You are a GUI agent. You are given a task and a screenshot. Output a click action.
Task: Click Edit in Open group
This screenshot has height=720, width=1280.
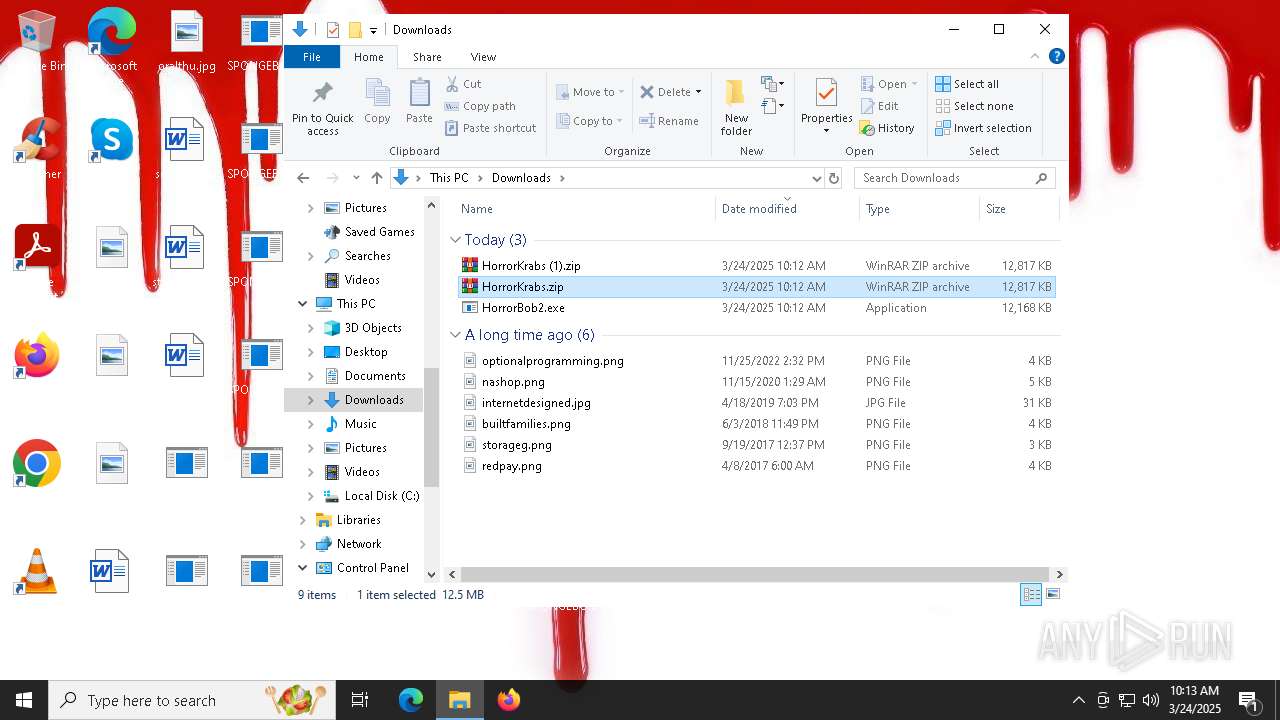point(879,106)
